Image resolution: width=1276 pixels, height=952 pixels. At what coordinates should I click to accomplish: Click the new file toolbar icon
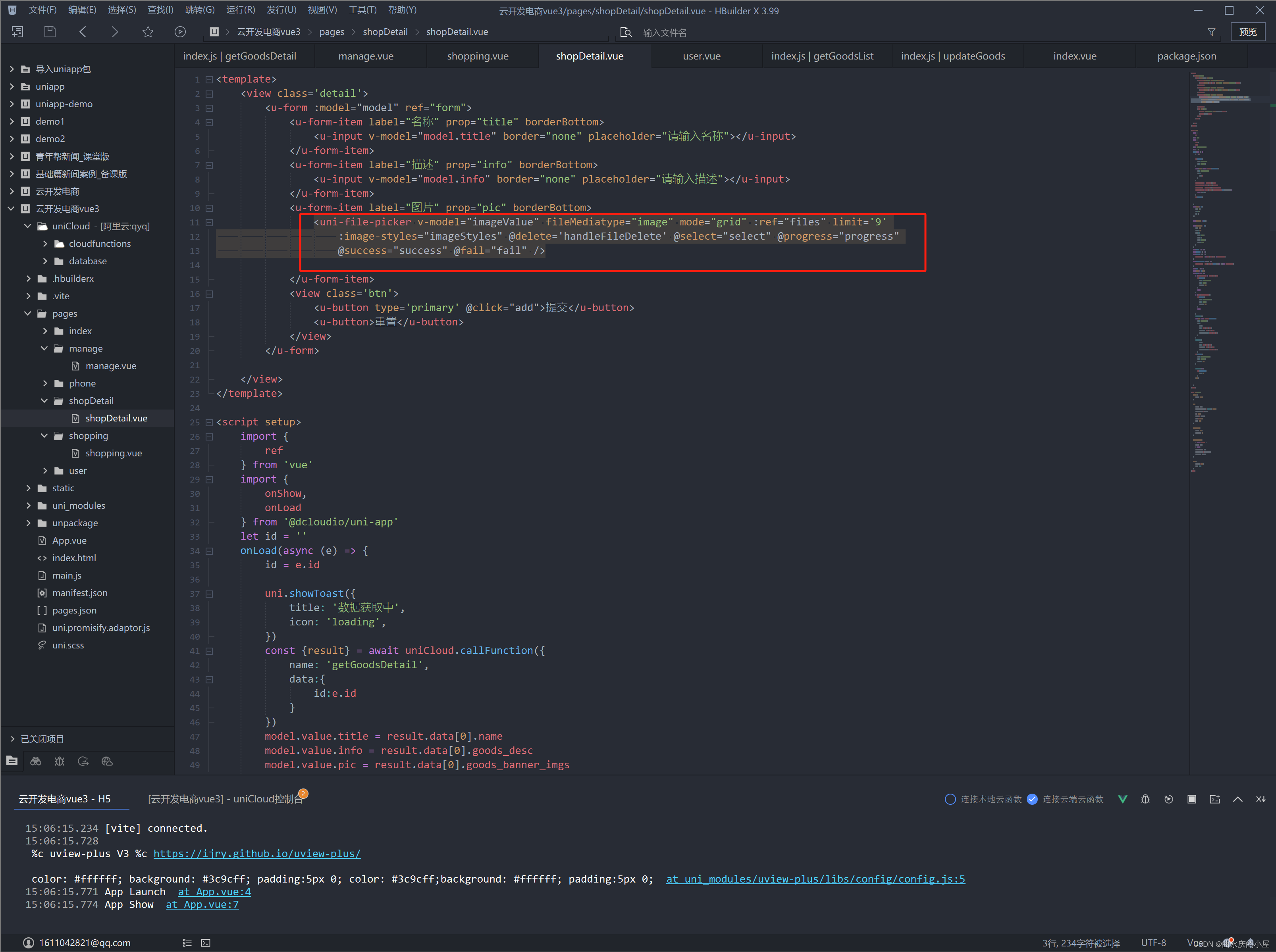17,32
